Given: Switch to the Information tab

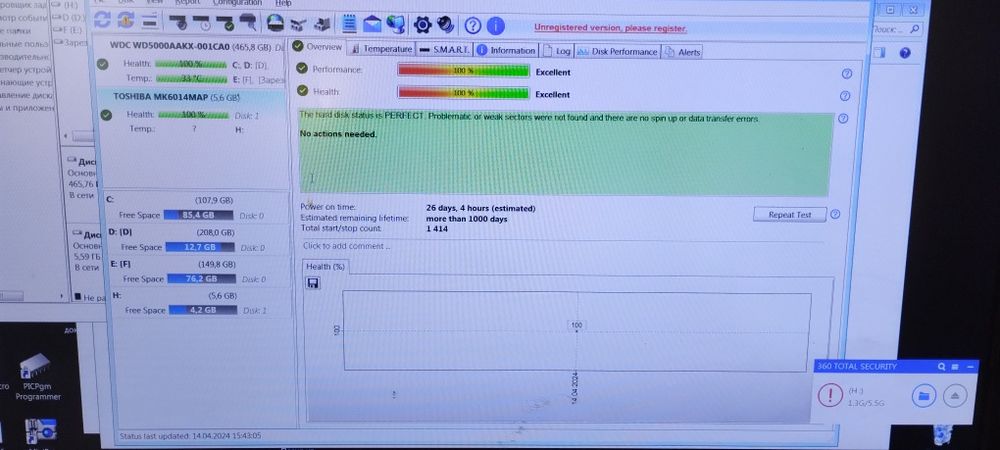Looking at the screenshot, I should pos(506,50).
